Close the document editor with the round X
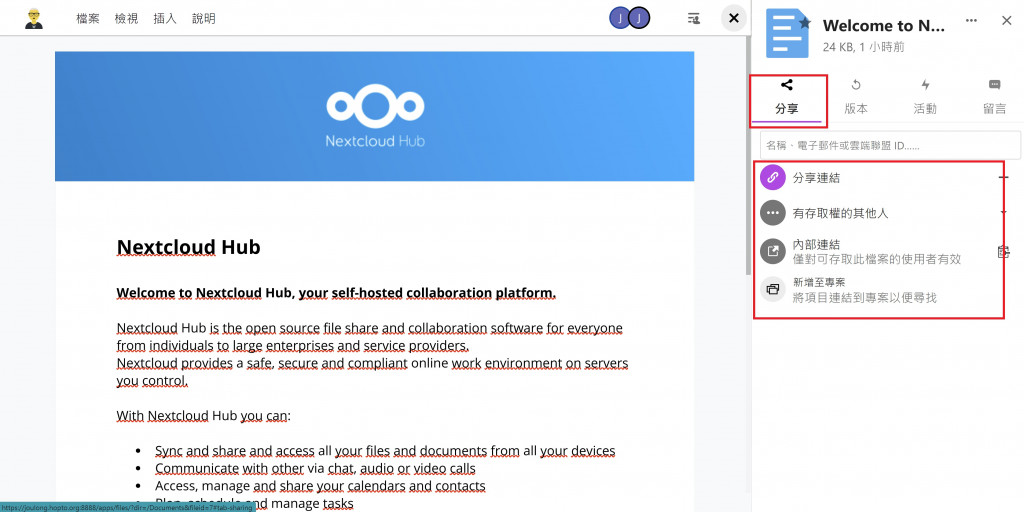 (x=734, y=18)
